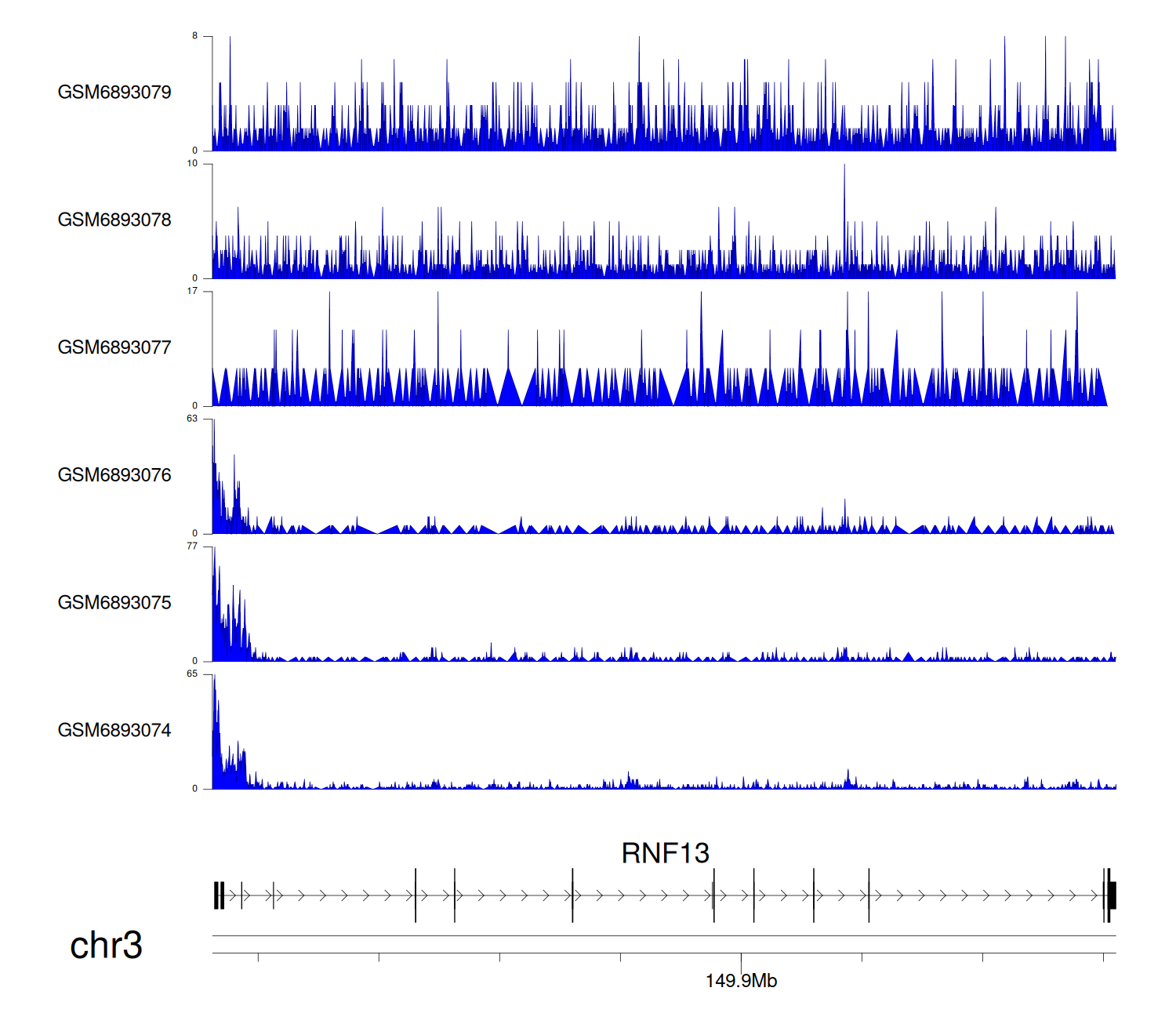The image size is (1176, 1035).
Task: Click the 149.9Mb position label
Action: (x=741, y=981)
